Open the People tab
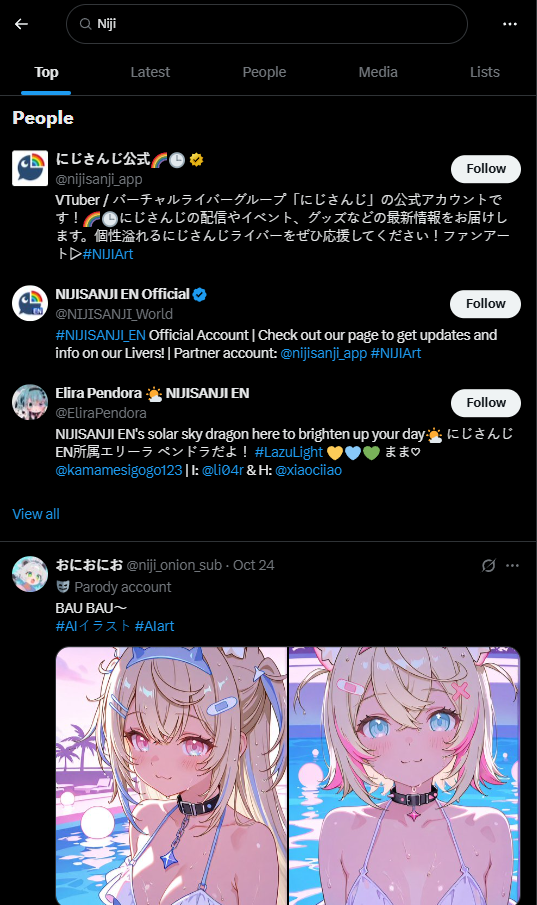The image size is (537, 905). tap(264, 72)
